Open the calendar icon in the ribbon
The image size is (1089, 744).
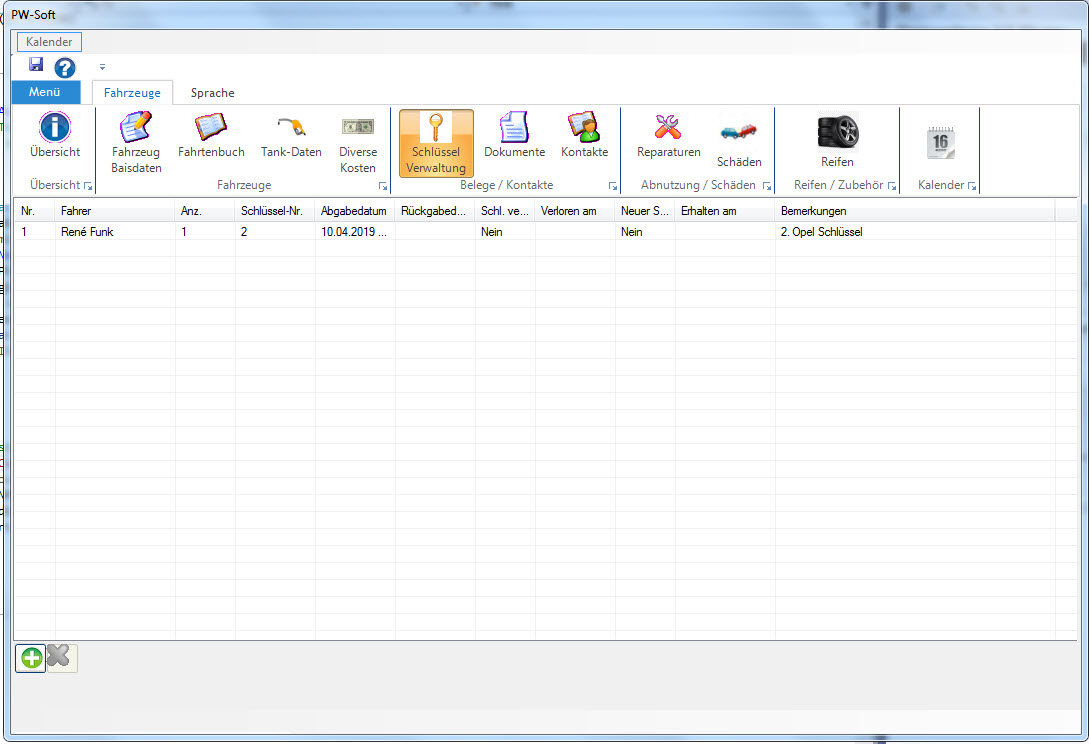click(x=940, y=143)
